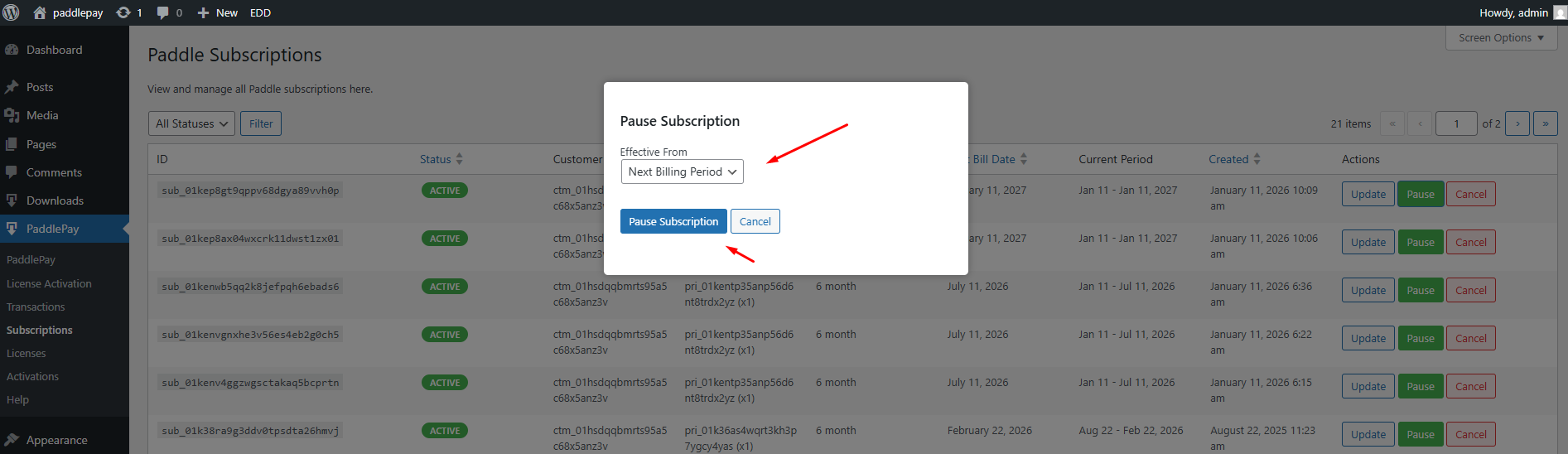
Task: Open the Subscriptions submenu item
Action: [x=40, y=330]
